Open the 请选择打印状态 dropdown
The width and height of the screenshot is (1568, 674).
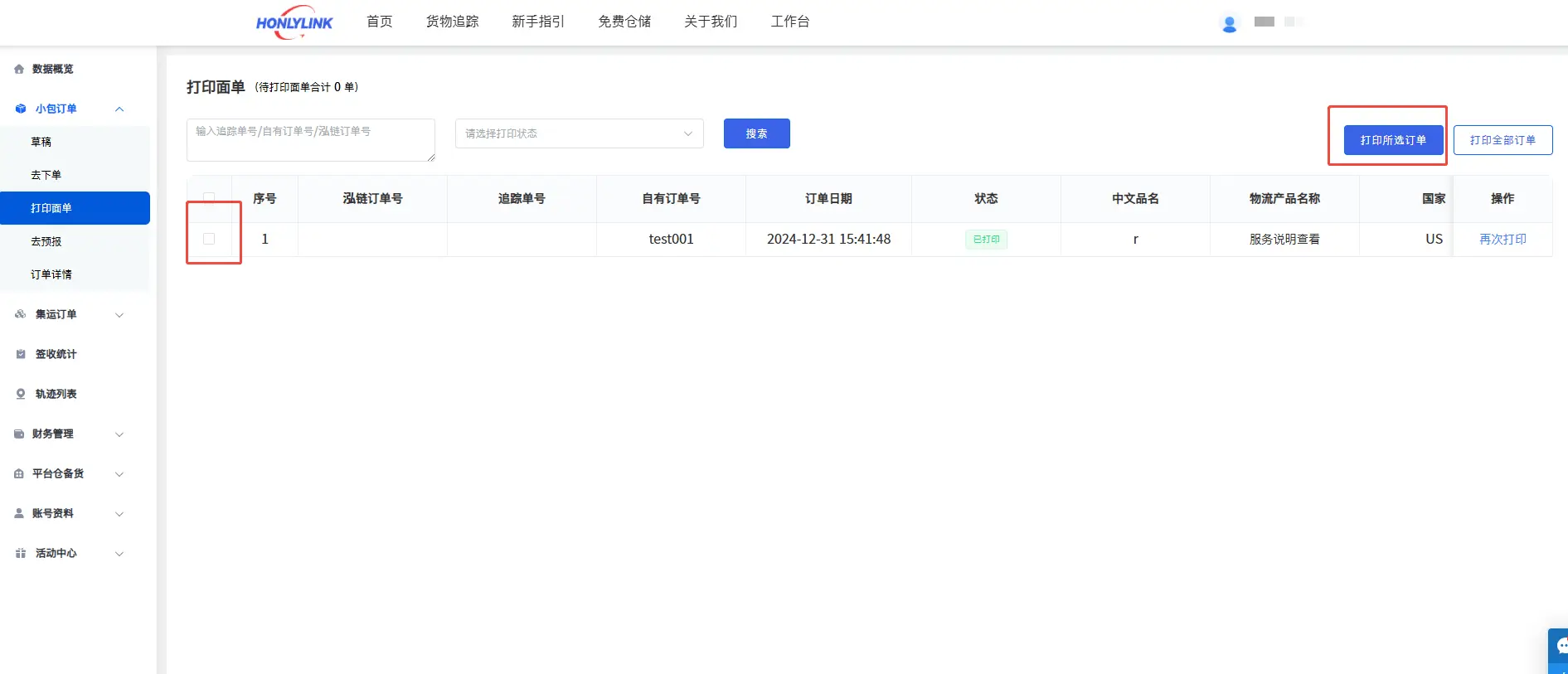(x=579, y=133)
